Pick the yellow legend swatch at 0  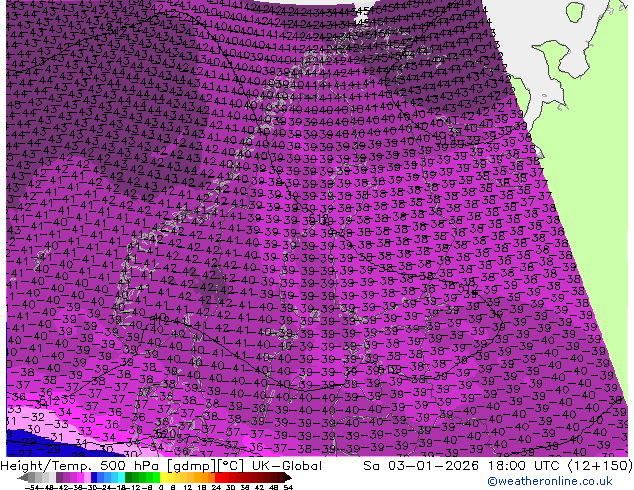[163, 477]
